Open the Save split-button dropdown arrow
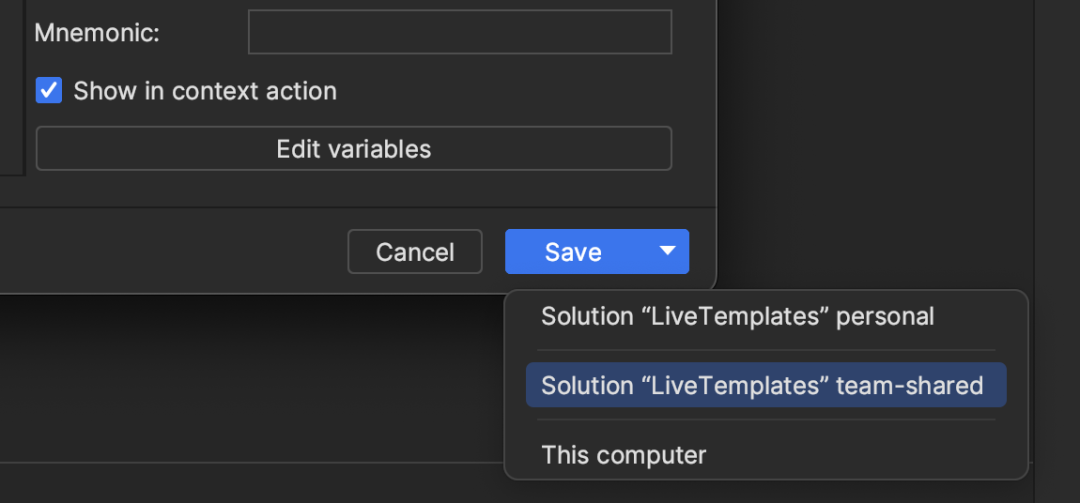 667,252
